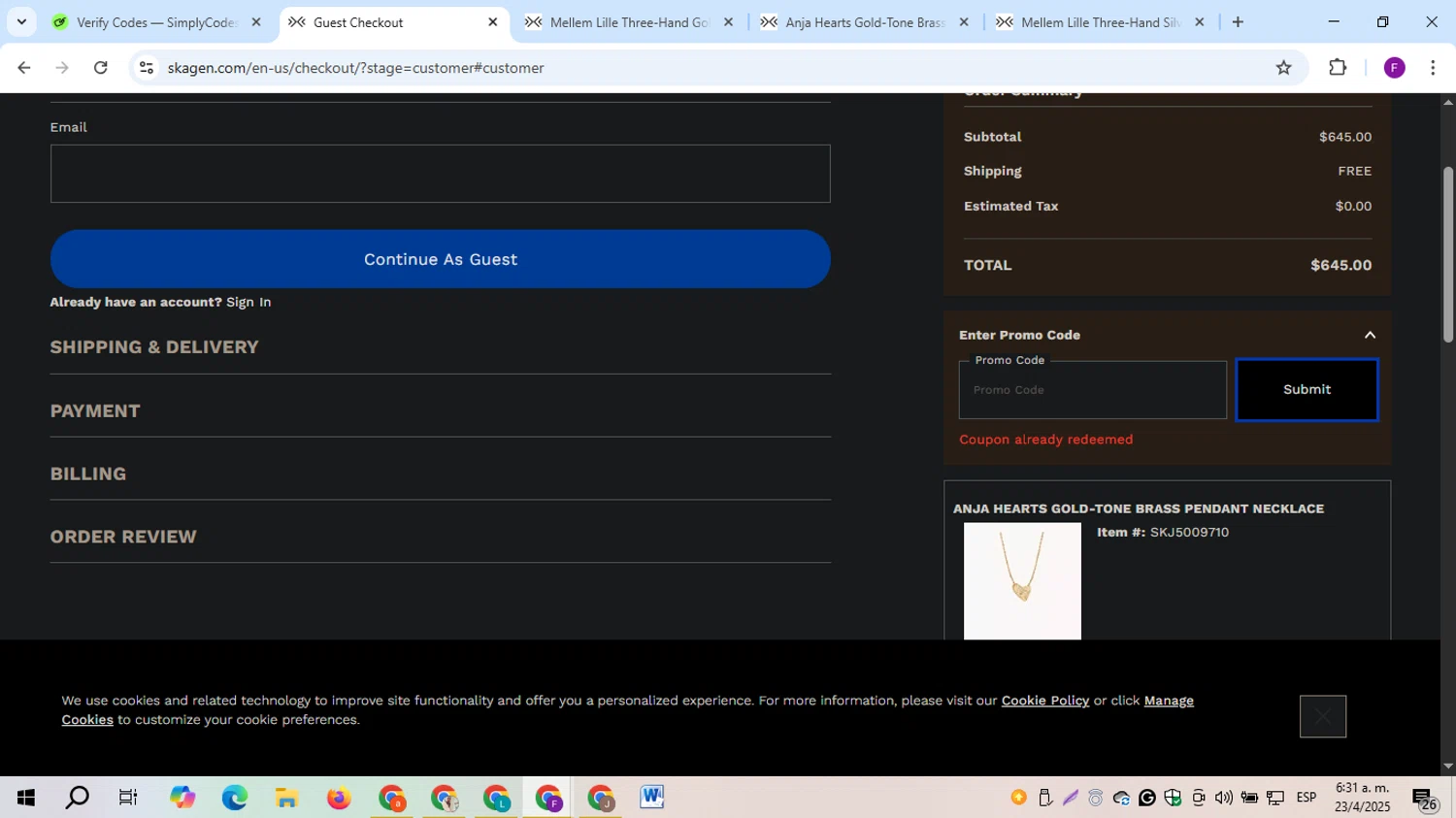The image size is (1456, 818).
Task: Open the Windows Start menu
Action: [x=25, y=798]
